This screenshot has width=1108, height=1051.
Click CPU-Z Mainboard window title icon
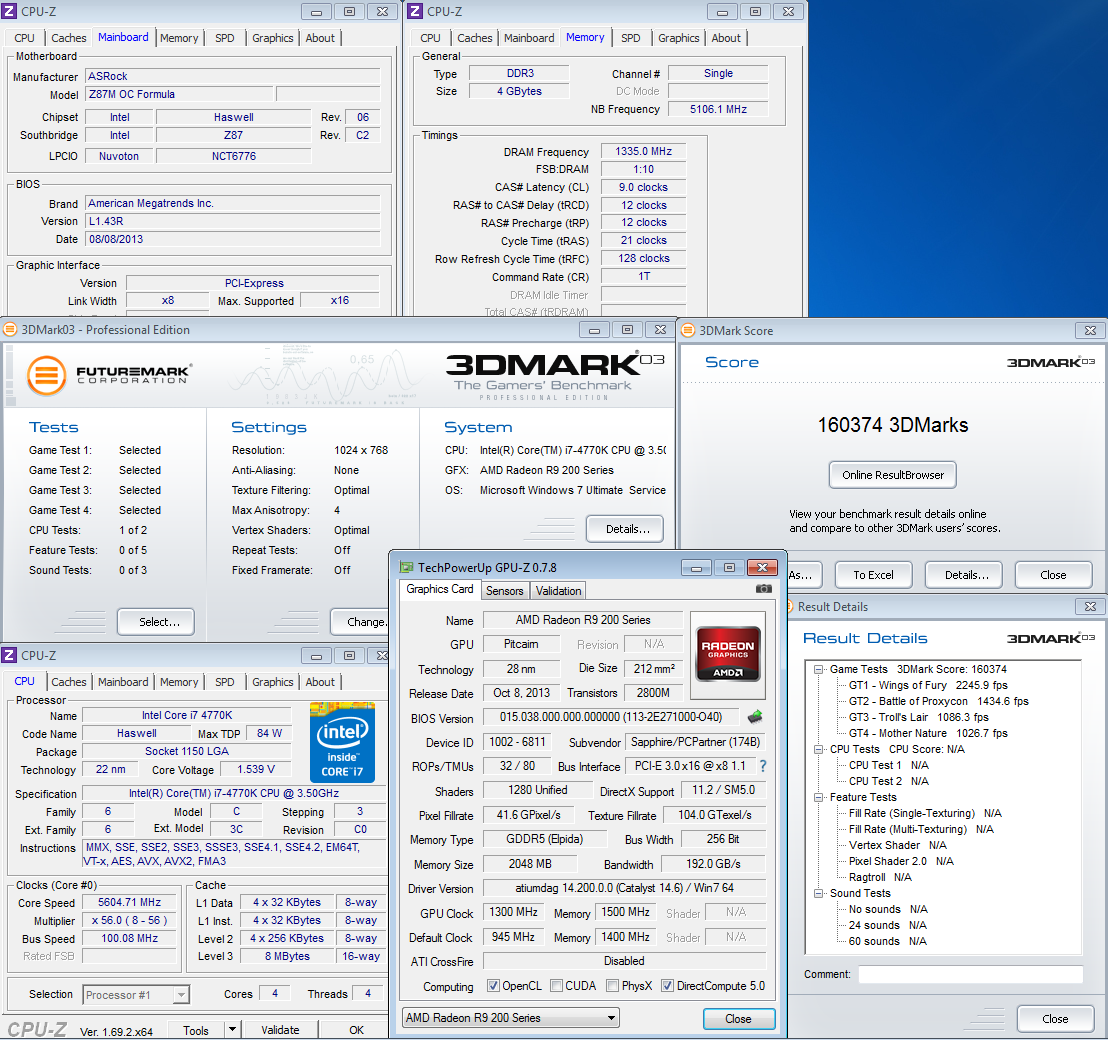click(x=10, y=11)
